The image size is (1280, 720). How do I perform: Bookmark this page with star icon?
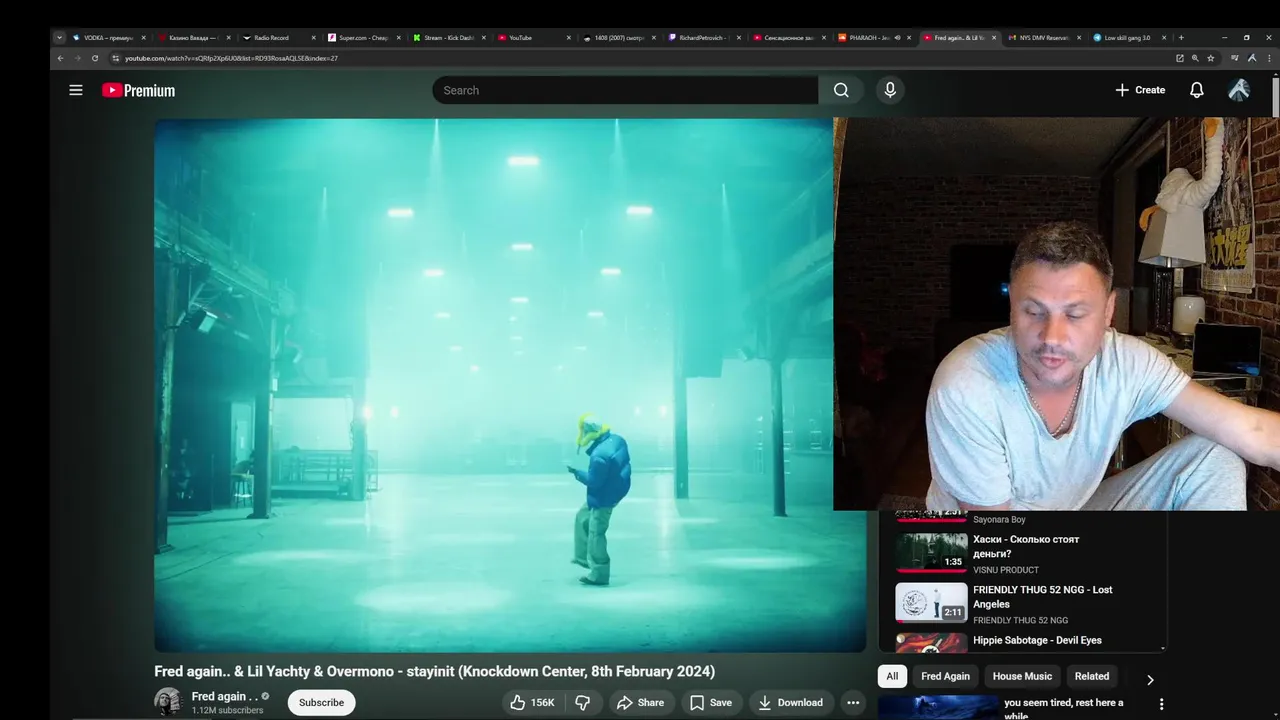pyautogui.click(x=1210, y=58)
